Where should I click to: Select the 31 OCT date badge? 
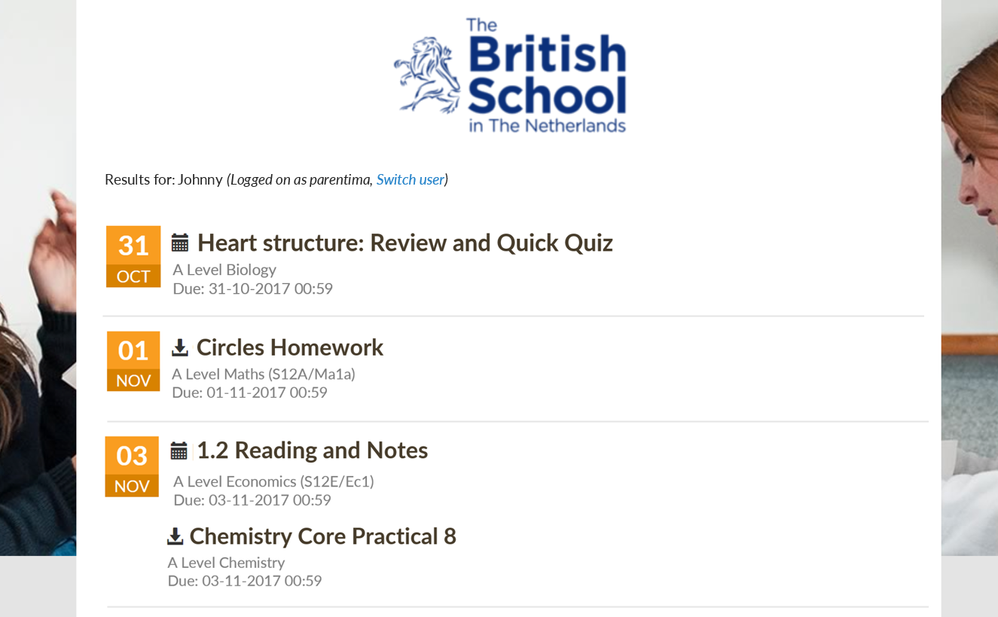[133, 257]
